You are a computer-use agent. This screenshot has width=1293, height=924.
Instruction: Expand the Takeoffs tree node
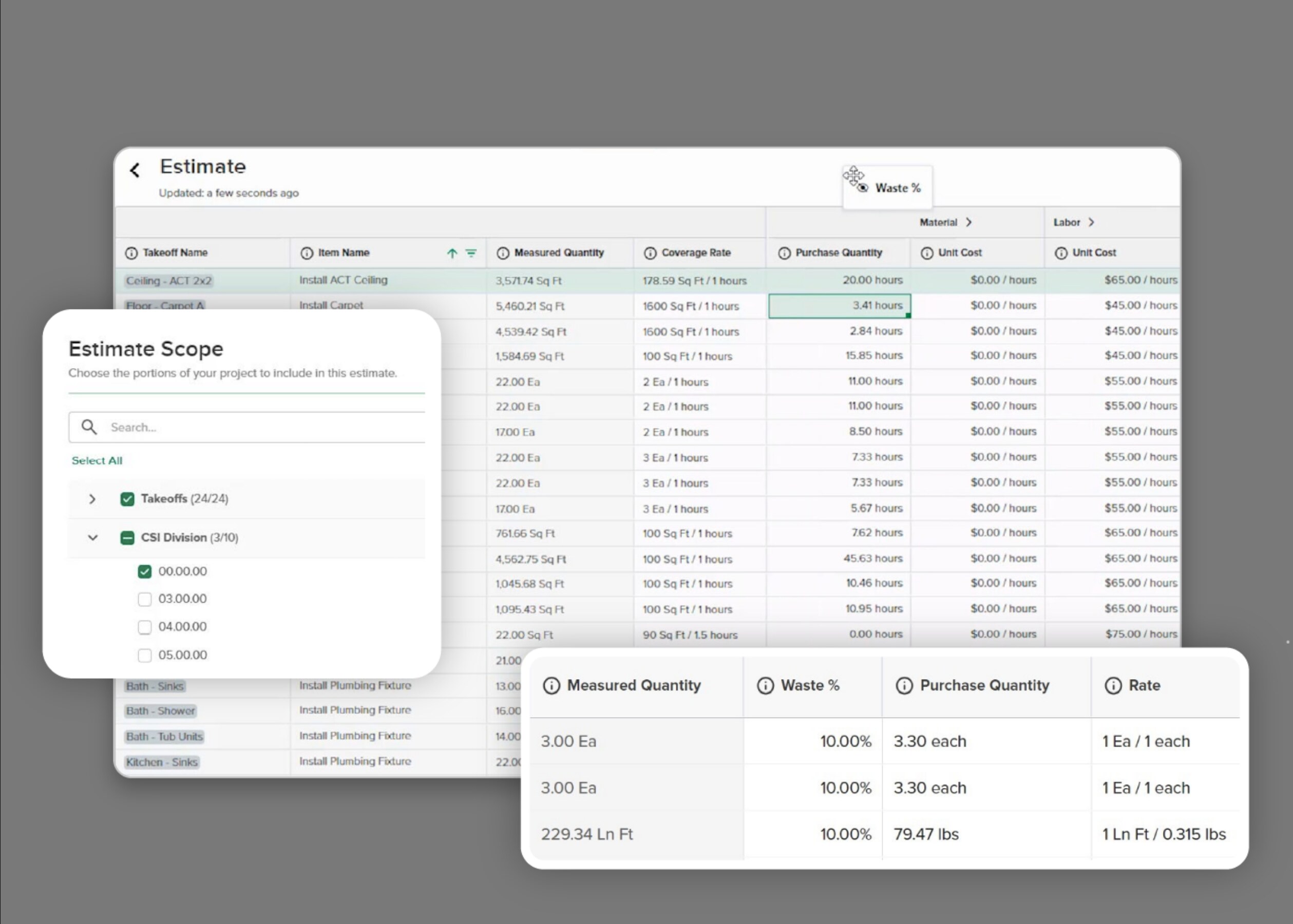coord(92,499)
